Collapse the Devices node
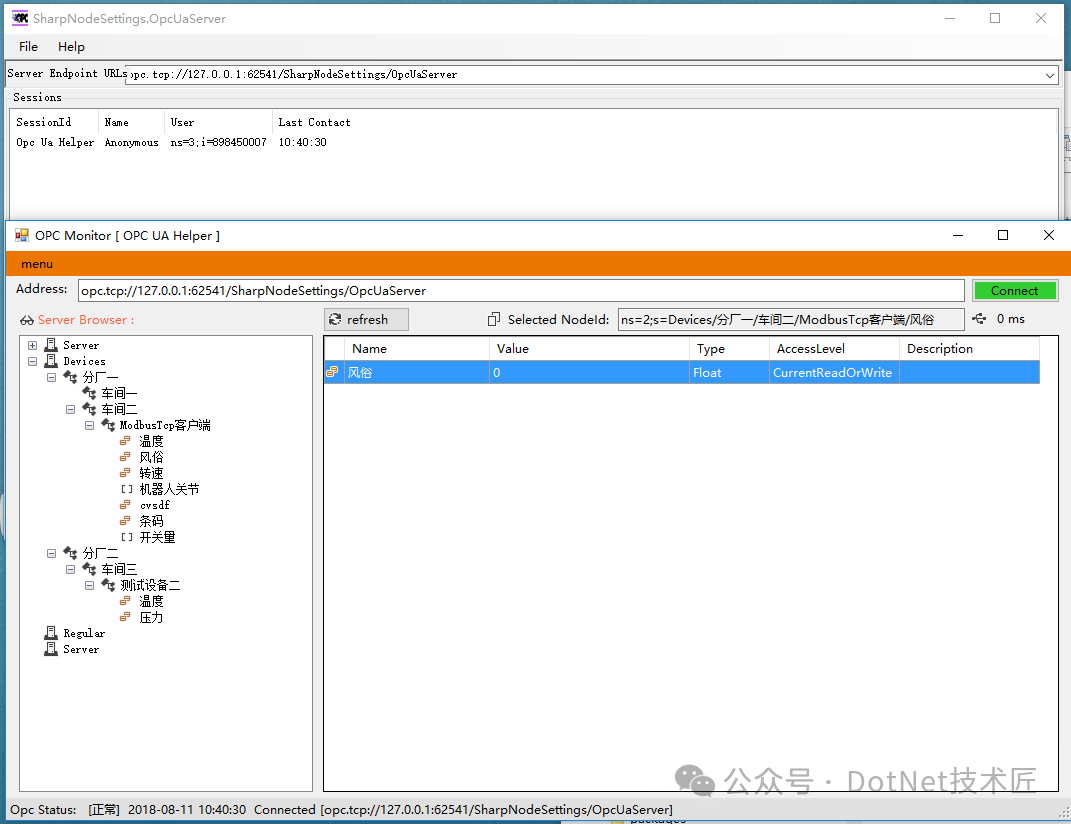Screen dimensions: 1071x824 click(x=31, y=360)
